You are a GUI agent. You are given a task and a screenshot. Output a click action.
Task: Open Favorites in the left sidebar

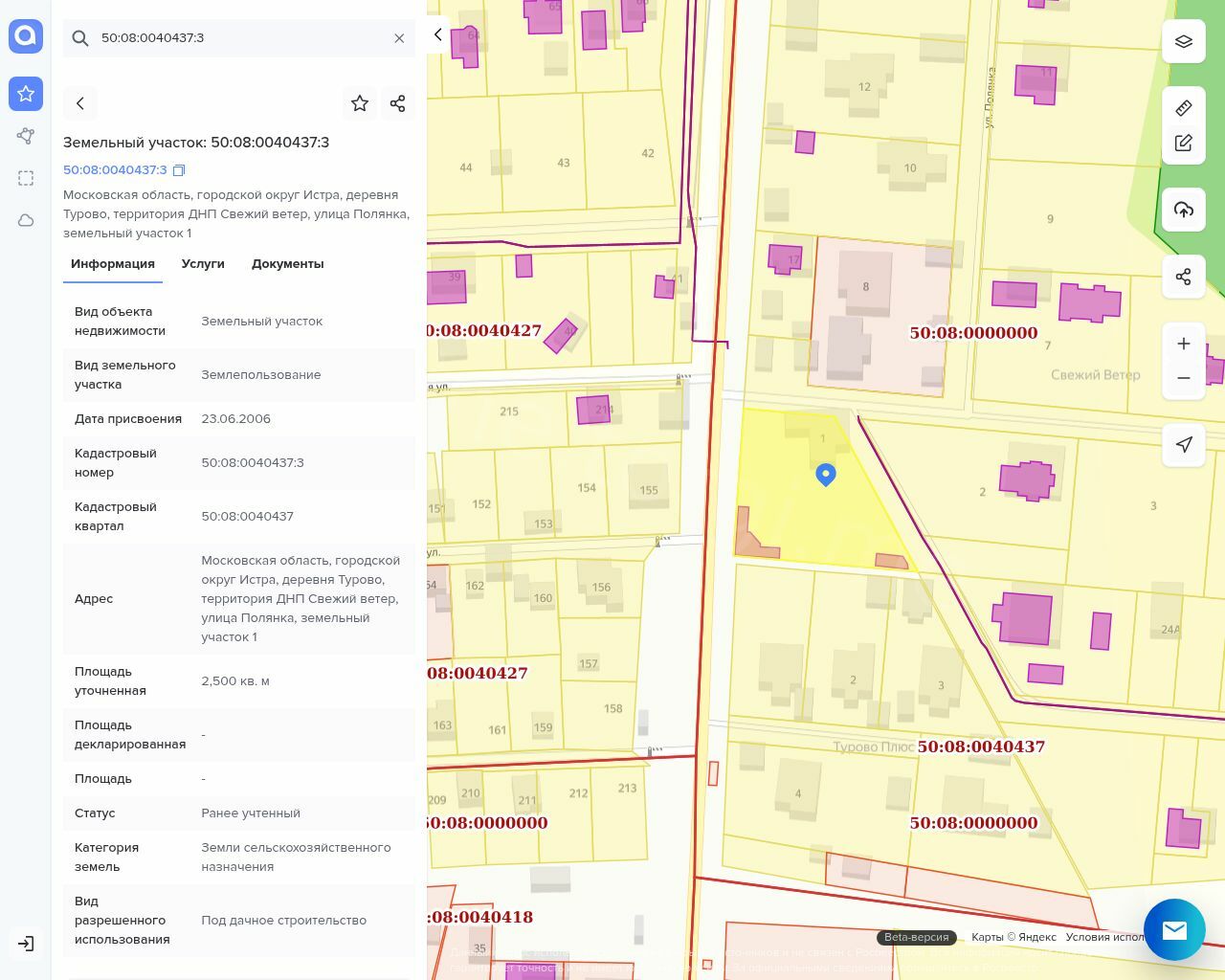pos(26,94)
